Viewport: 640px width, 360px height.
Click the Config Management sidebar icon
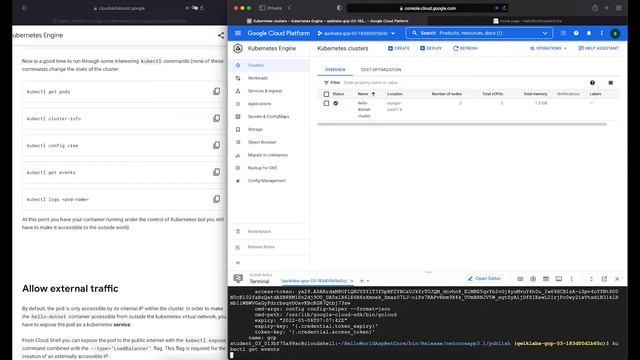pos(238,181)
